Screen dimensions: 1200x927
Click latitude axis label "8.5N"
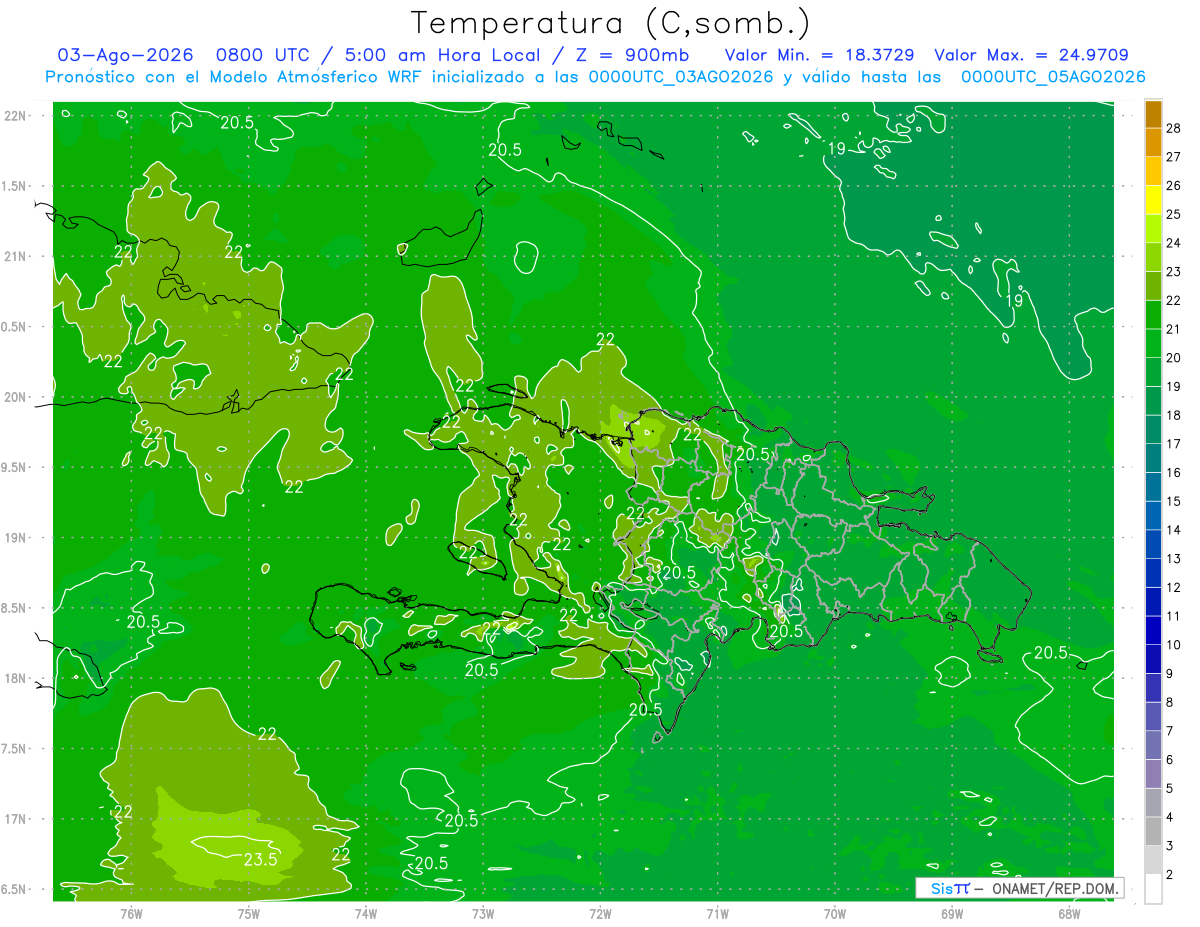15,608
